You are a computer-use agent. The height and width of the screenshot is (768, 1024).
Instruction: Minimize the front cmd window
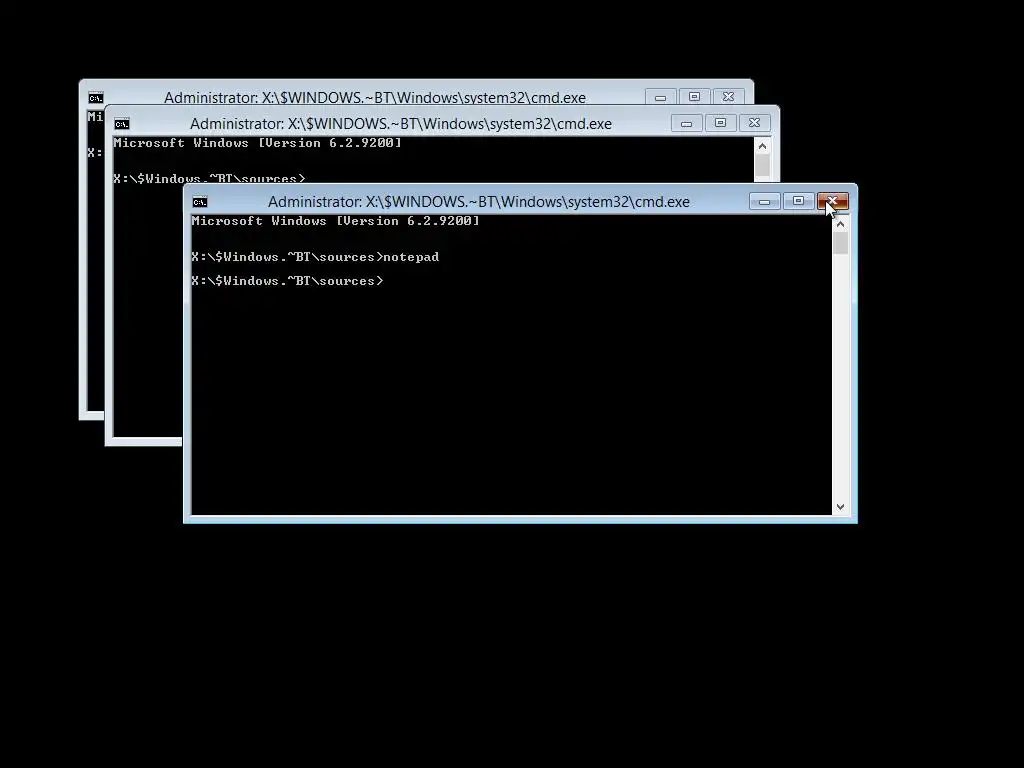[764, 201]
